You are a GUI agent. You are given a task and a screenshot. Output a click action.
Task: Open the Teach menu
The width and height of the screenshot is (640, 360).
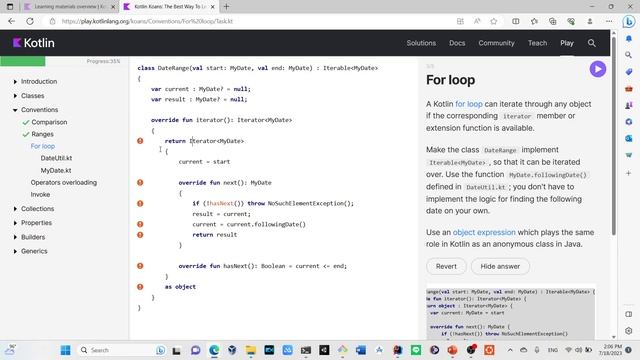coord(537,43)
